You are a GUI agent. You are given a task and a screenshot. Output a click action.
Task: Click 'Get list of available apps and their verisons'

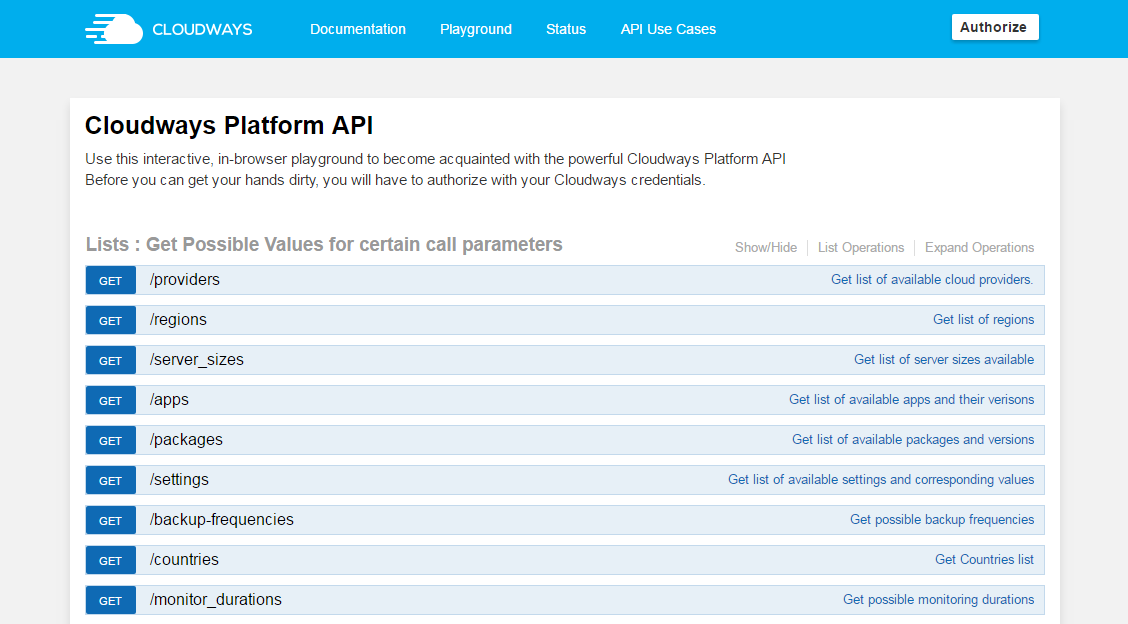(x=911, y=399)
